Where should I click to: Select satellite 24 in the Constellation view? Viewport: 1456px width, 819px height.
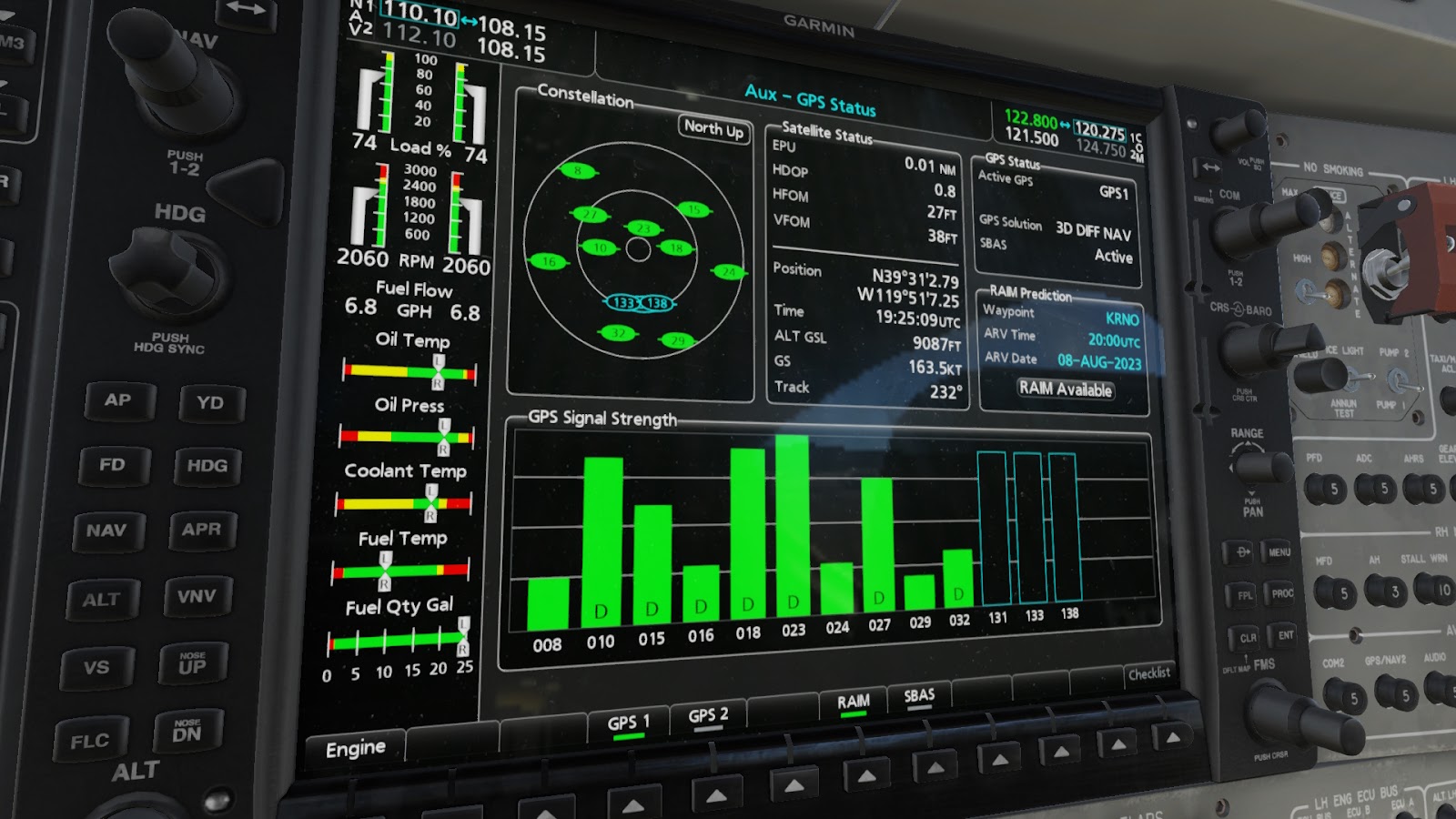coord(728,271)
